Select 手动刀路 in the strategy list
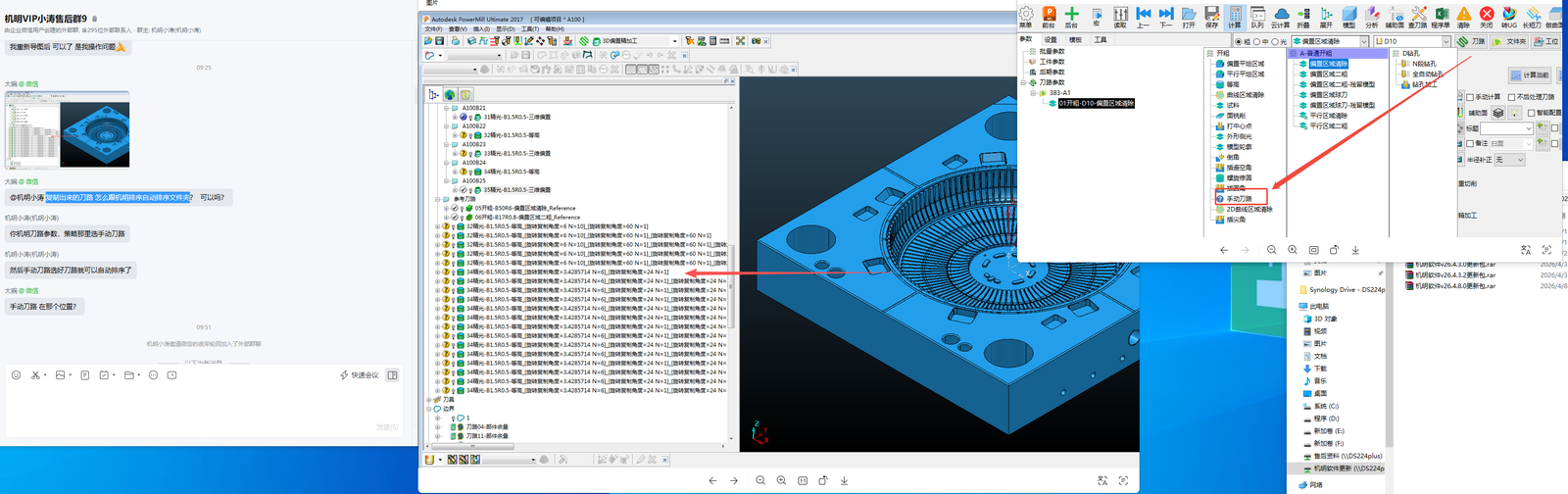Image resolution: width=1568 pixels, height=494 pixels. pos(1239,199)
